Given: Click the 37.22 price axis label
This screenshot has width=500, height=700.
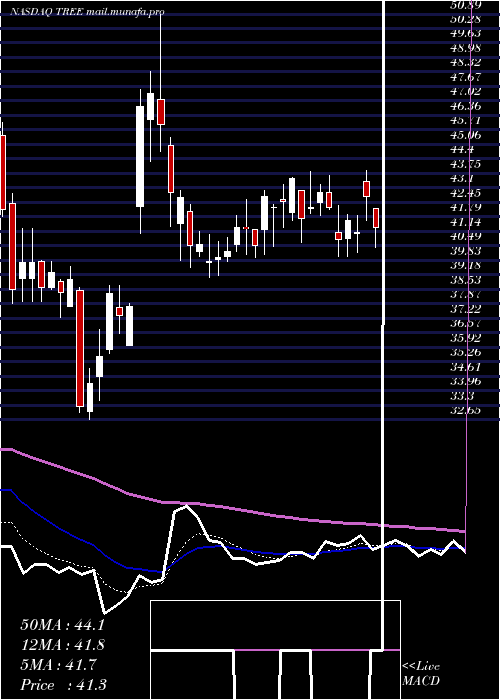Looking at the screenshot, I should 466,309.
